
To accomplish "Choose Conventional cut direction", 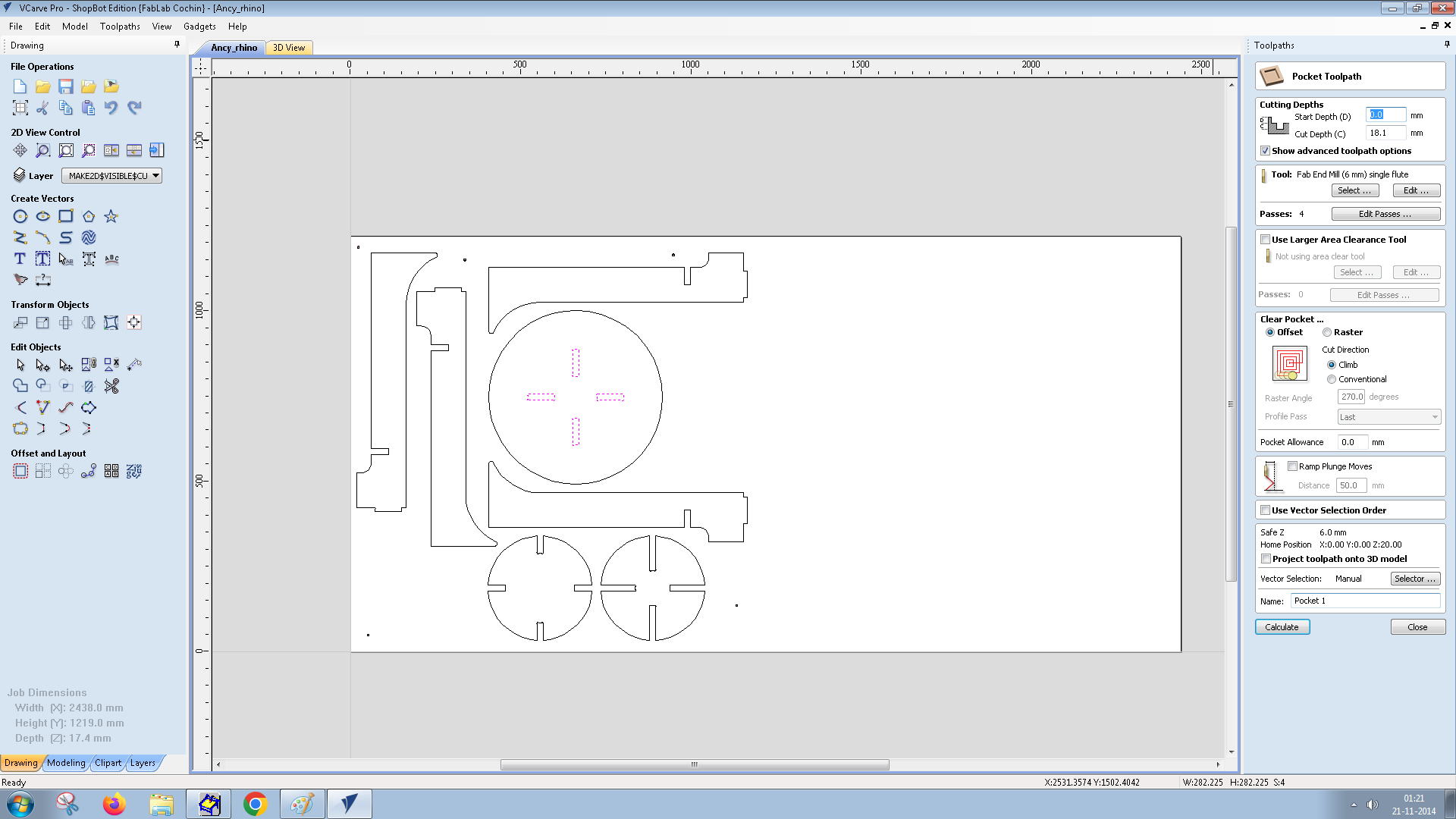I will 1332,379.
